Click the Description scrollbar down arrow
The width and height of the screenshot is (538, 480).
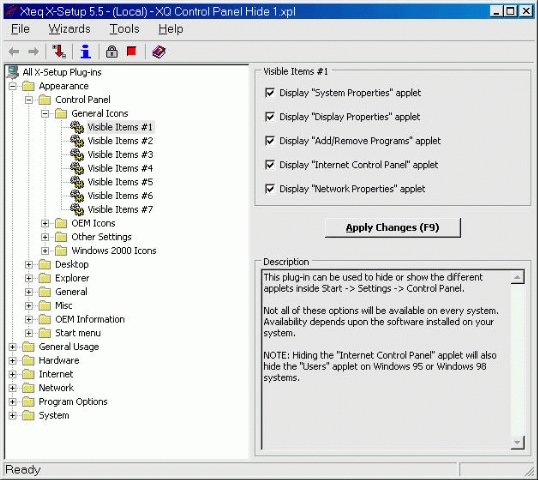coord(517,442)
